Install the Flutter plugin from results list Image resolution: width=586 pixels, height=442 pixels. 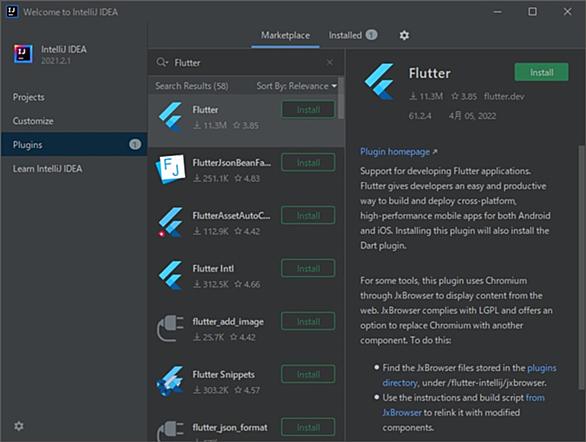pyautogui.click(x=308, y=109)
